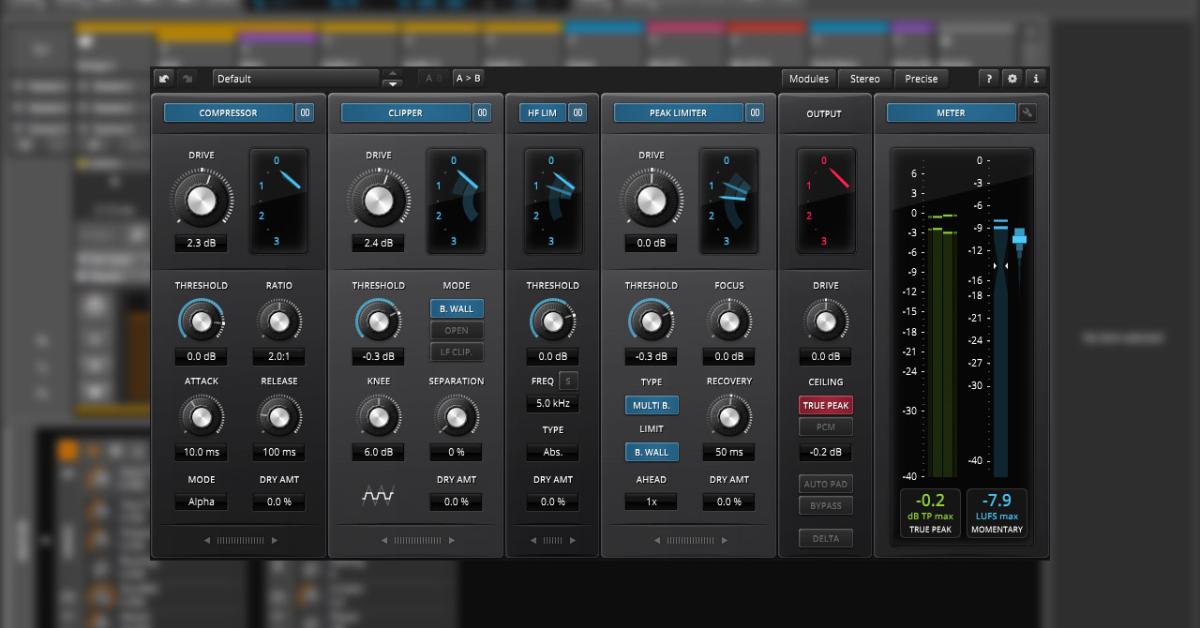The image size is (1200, 628).
Task: Enable the PCM ceiling mode
Action: (x=825, y=427)
